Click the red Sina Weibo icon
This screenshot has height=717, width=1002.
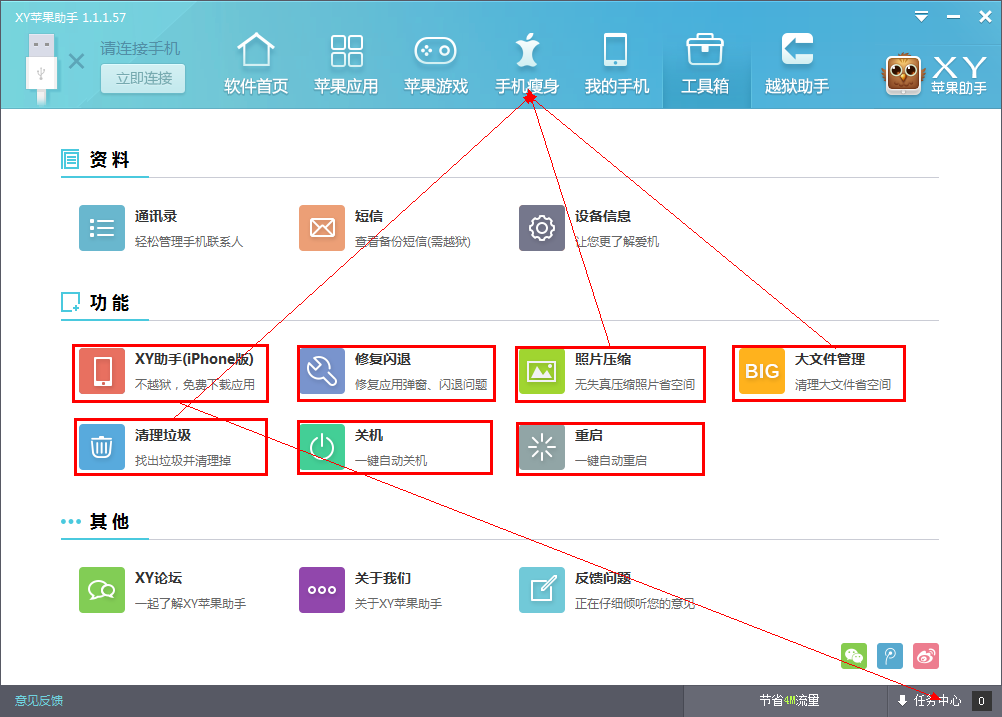[x=926, y=656]
